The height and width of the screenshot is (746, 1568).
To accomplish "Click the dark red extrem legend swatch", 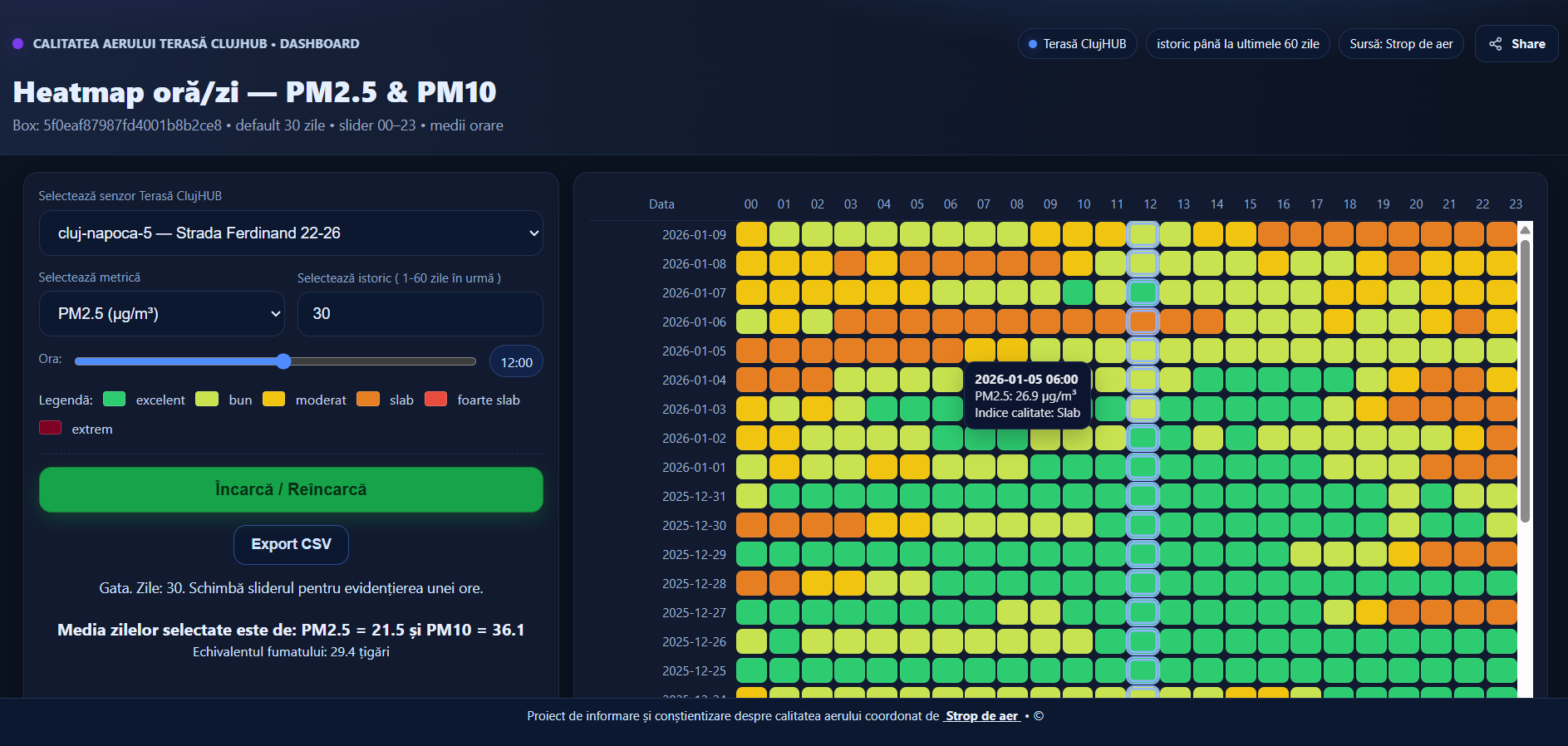I will (x=51, y=429).
